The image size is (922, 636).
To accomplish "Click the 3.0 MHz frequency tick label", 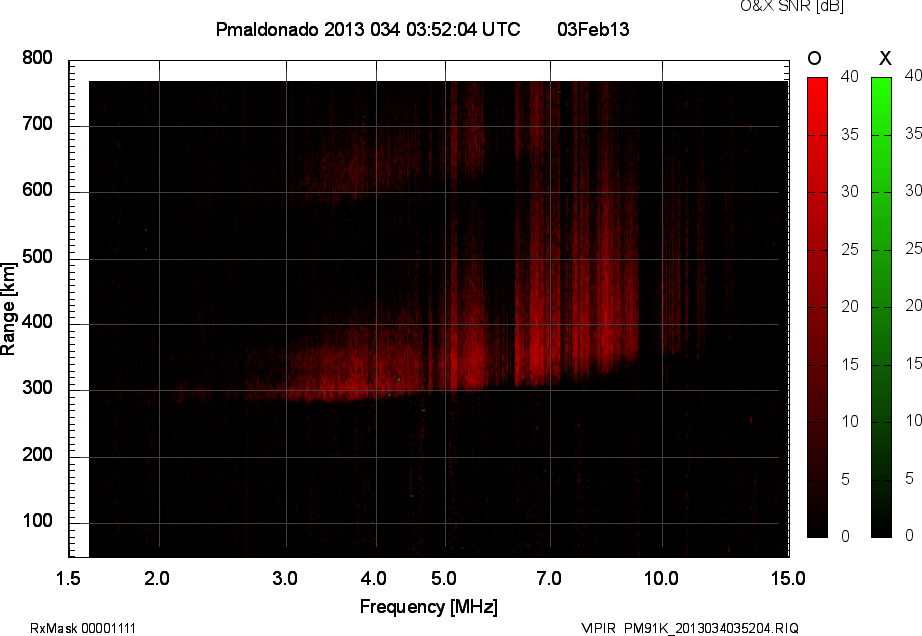I will coord(285,578).
